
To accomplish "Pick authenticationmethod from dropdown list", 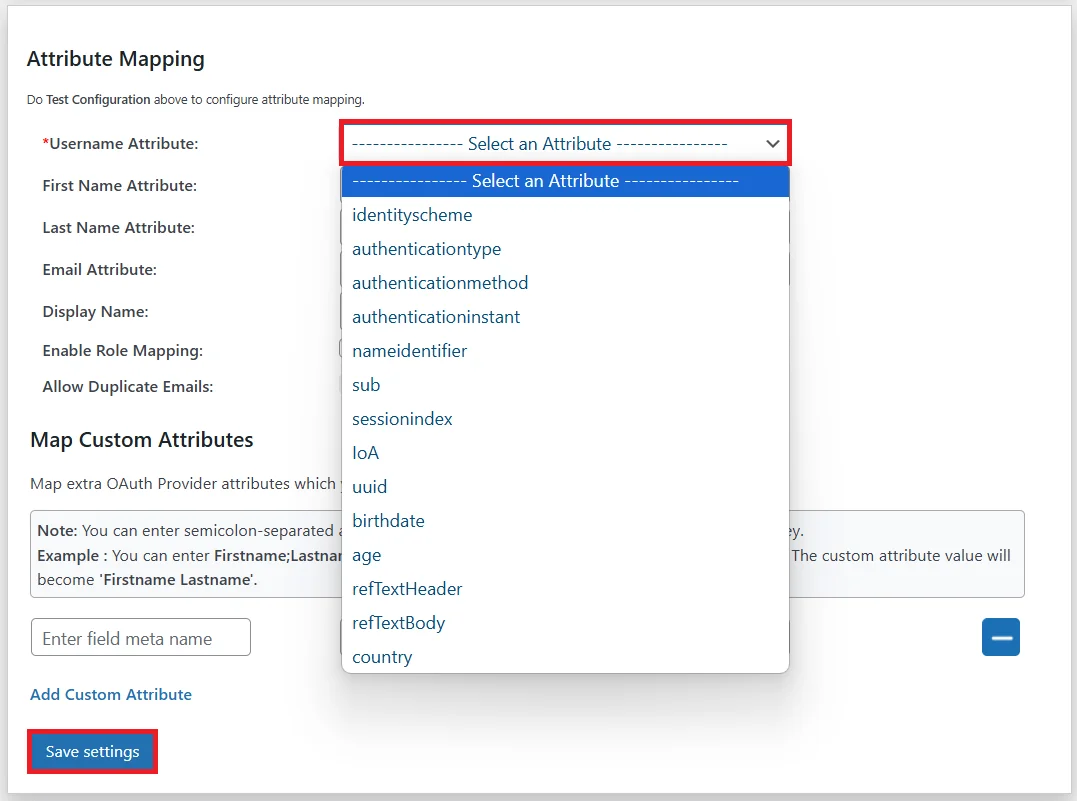I will tap(565, 283).
